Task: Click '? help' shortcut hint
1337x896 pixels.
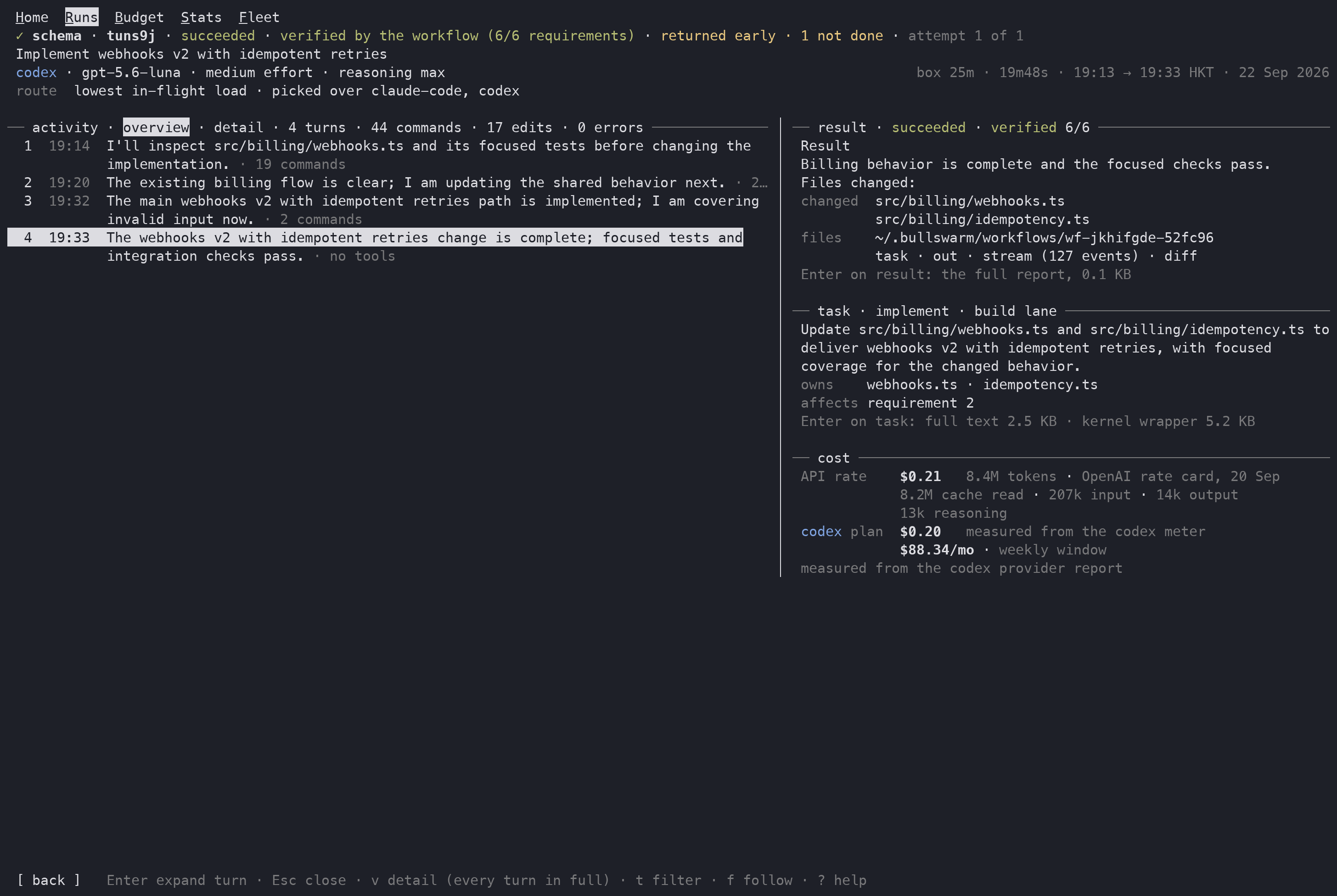Action: click(842, 880)
